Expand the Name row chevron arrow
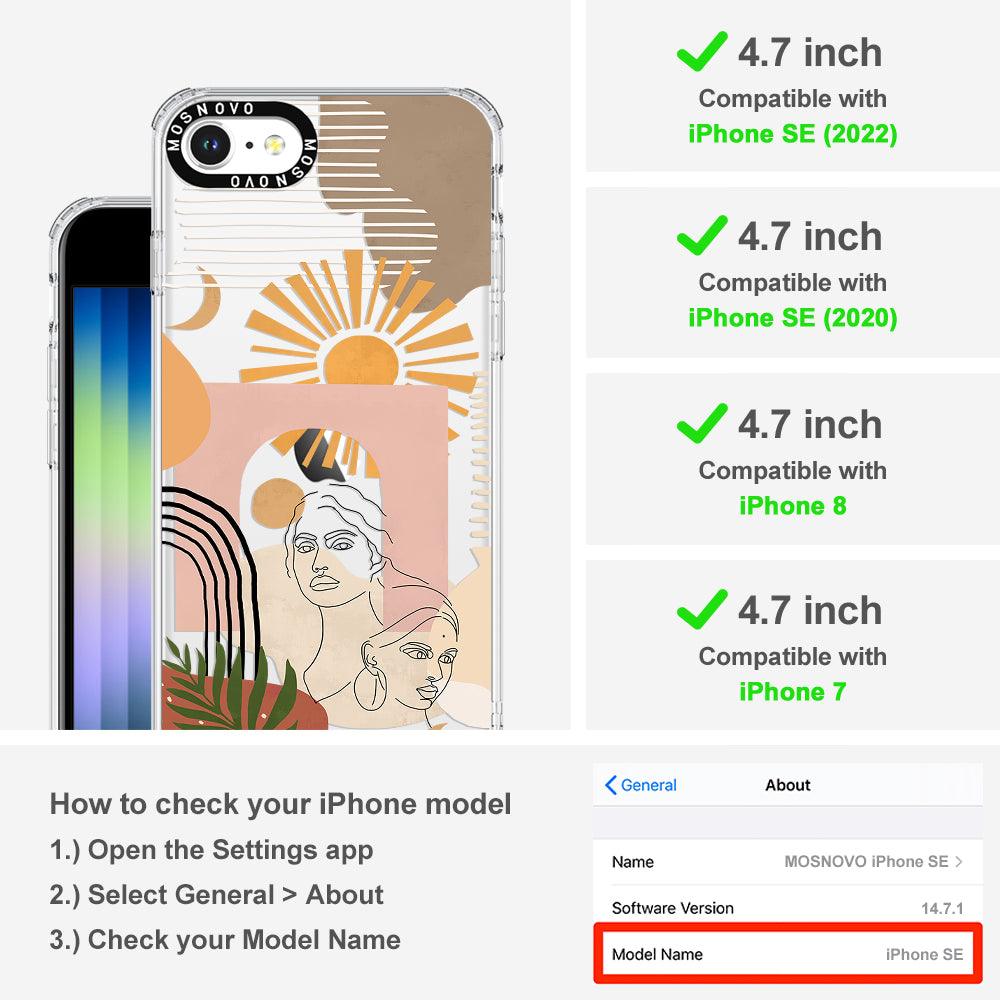Image resolution: width=1000 pixels, height=1000 pixels. 959,862
